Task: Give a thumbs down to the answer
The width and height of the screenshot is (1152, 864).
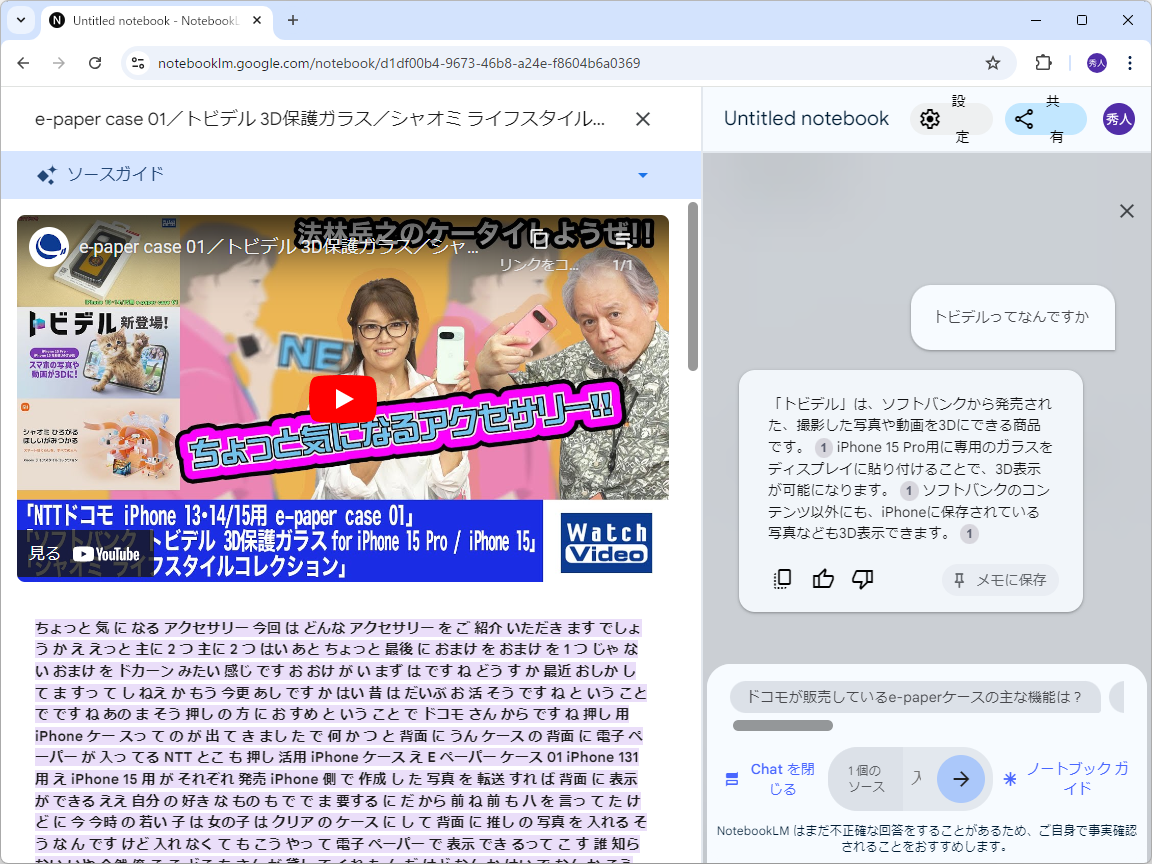Action: [863, 579]
